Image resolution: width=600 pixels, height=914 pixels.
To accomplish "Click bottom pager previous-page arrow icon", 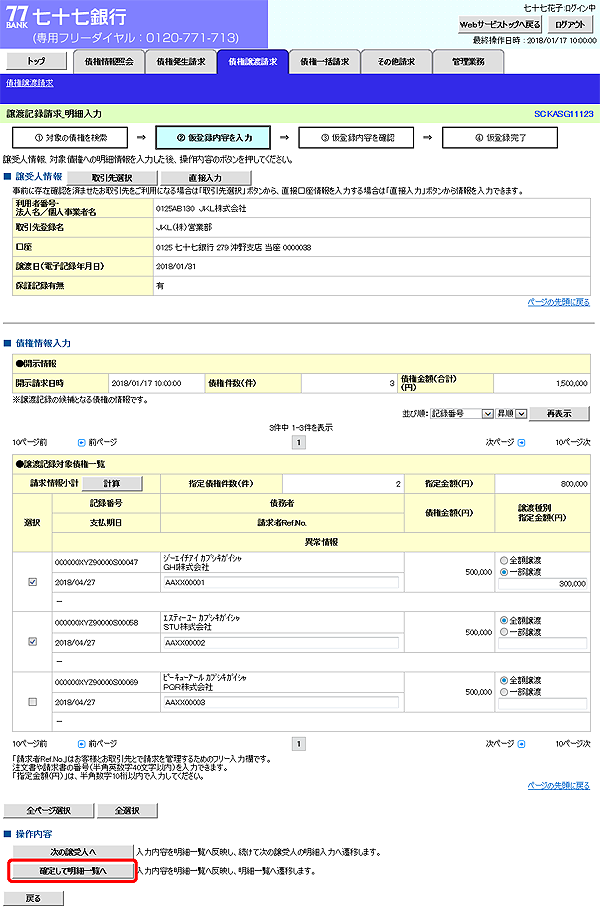I will tap(82, 744).
